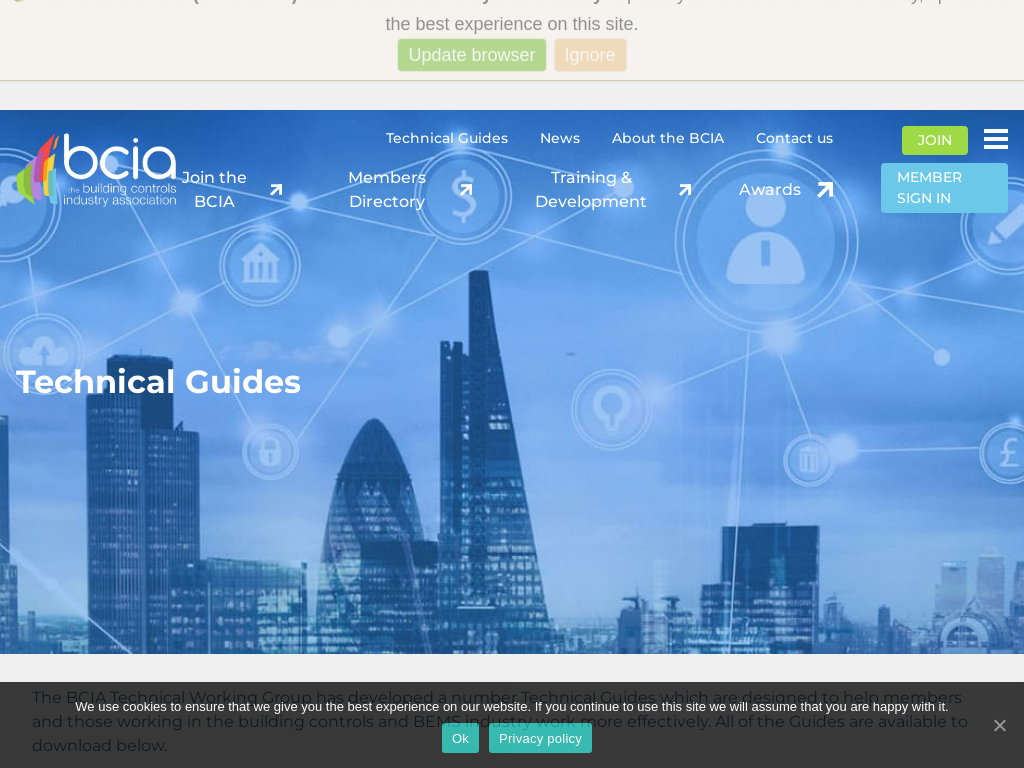
Task: Click the BCIA logo
Action: [97, 170]
